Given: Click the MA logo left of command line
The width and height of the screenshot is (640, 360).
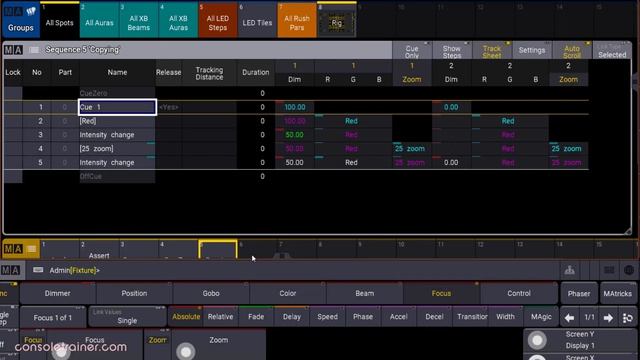Looking at the screenshot, I should click(11, 270).
